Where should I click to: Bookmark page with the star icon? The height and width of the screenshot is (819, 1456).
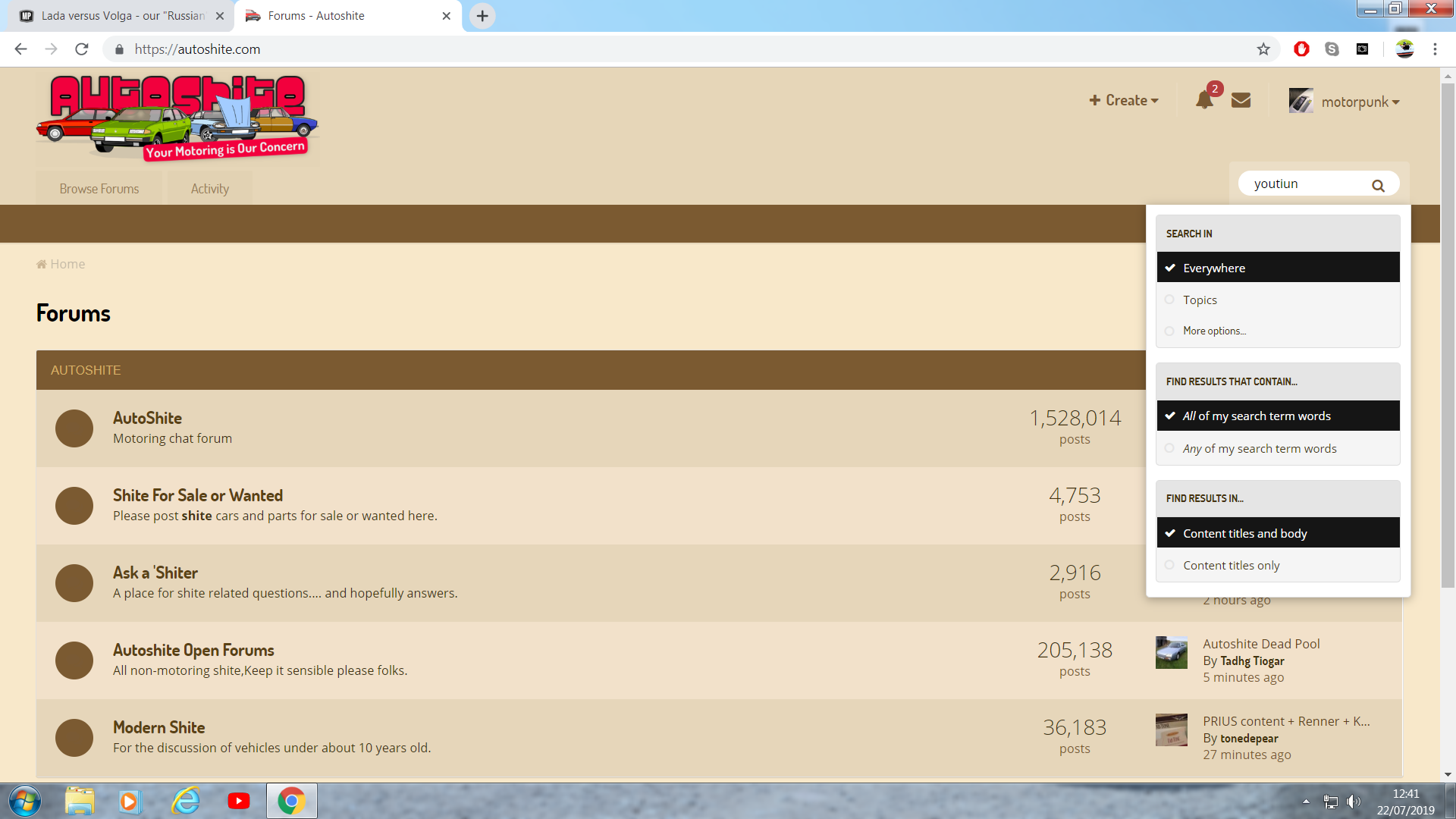point(1263,49)
